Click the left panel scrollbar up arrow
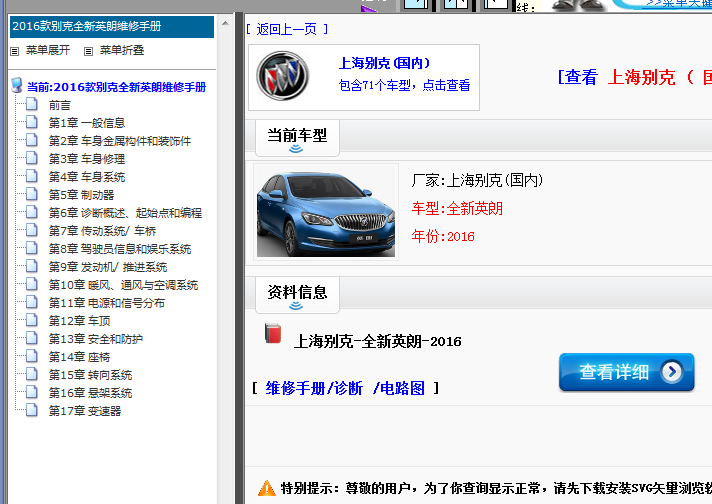The image size is (712, 504). 225,23
